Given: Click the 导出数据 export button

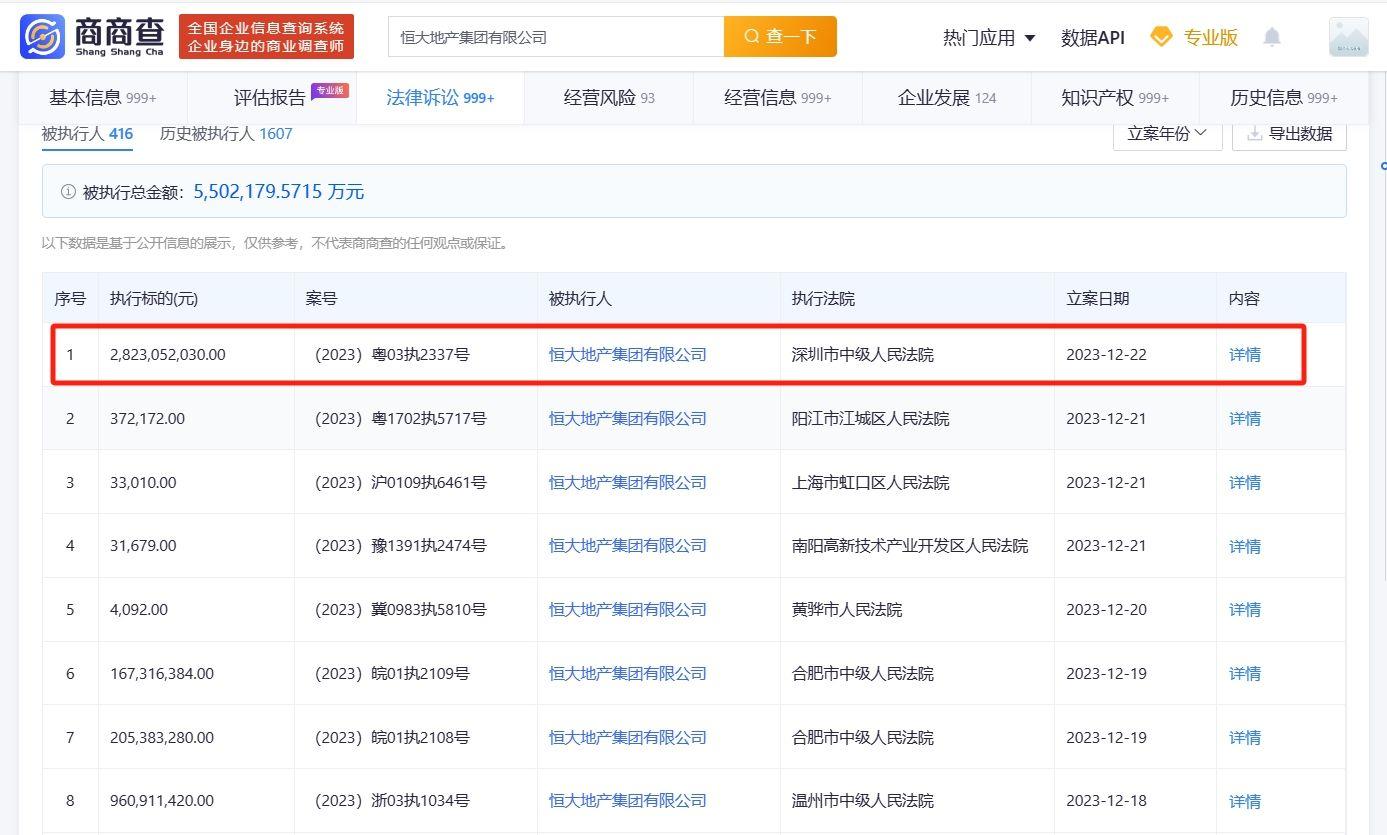Looking at the screenshot, I should (x=1289, y=133).
